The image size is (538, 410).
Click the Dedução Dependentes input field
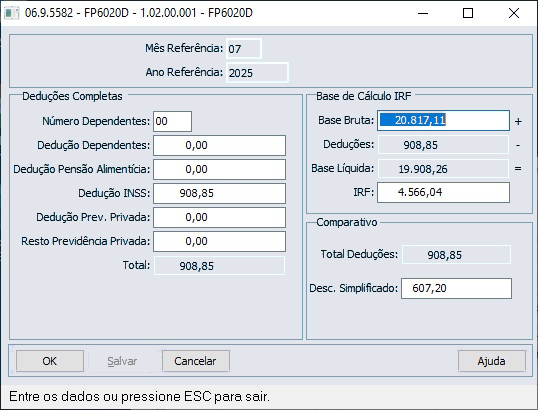point(219,145)
